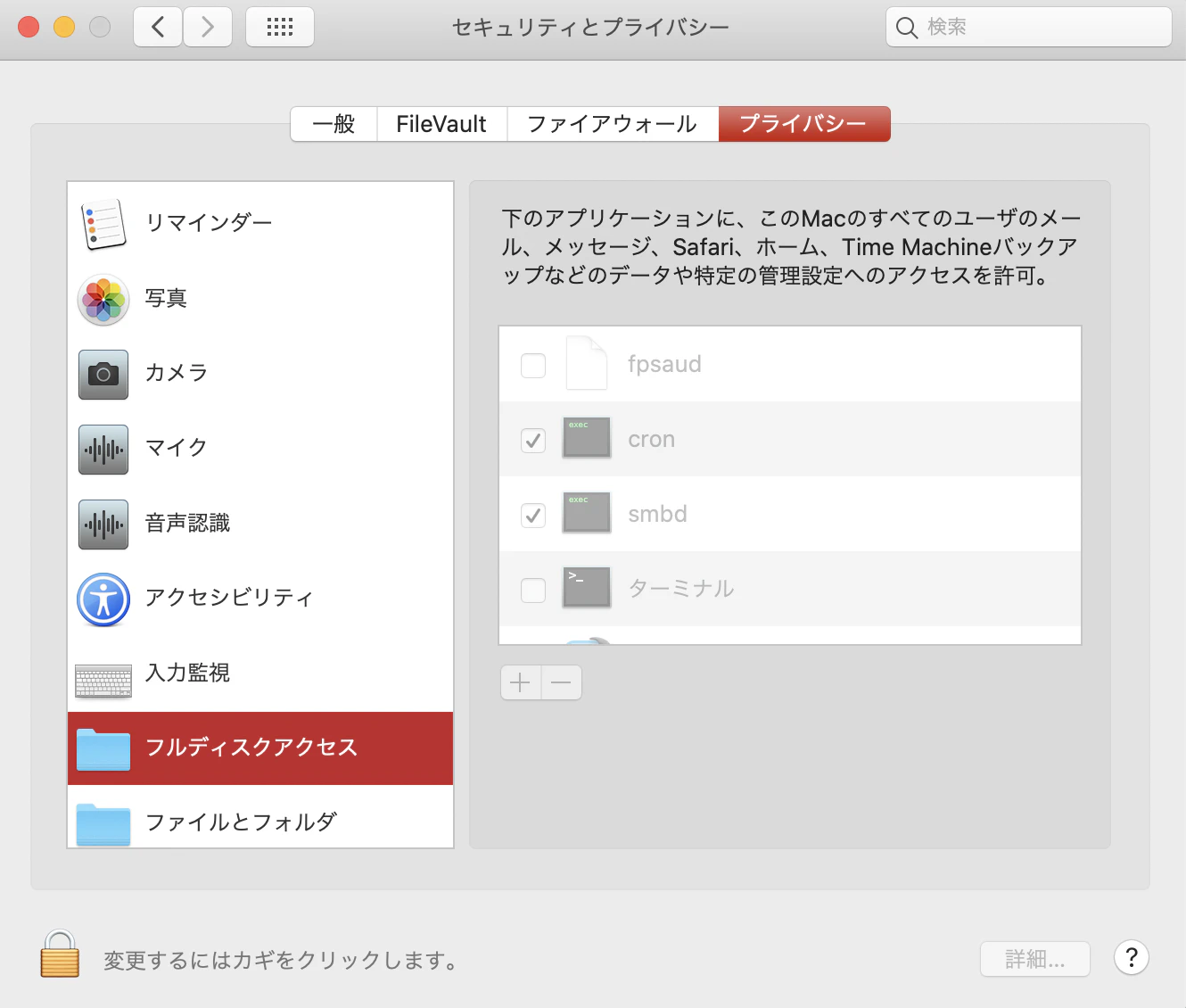Click the cron name in app list
The width and height of the screenshot is (1186, 1008).
coord(652,440)
